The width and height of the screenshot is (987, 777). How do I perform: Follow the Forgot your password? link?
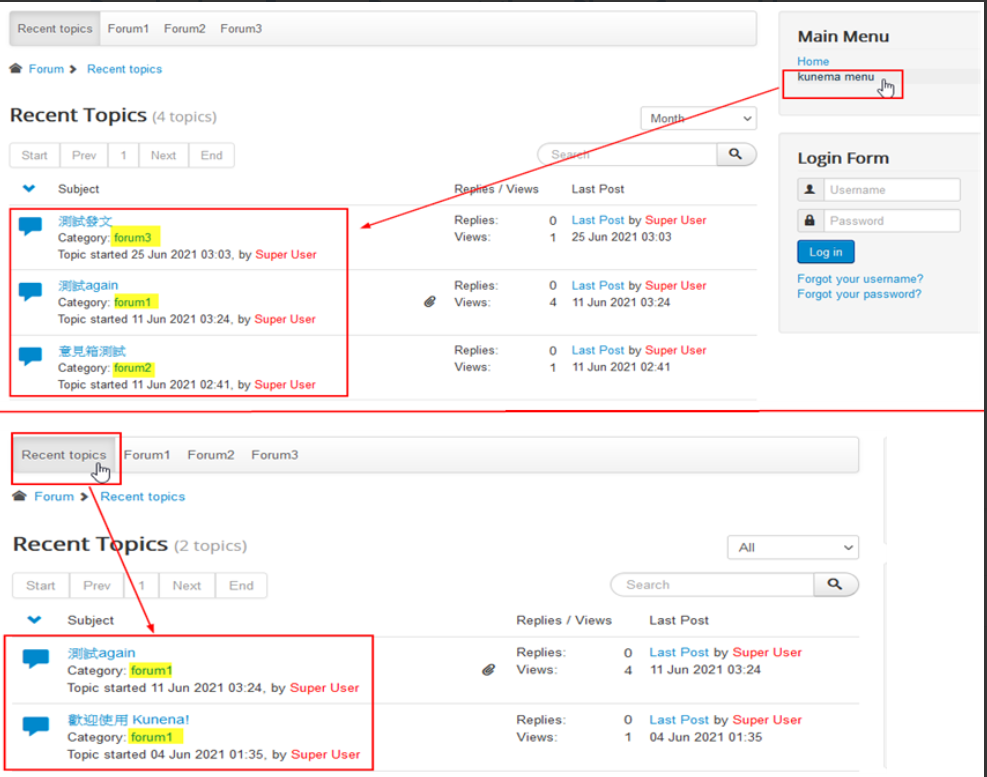click(859, 294)
